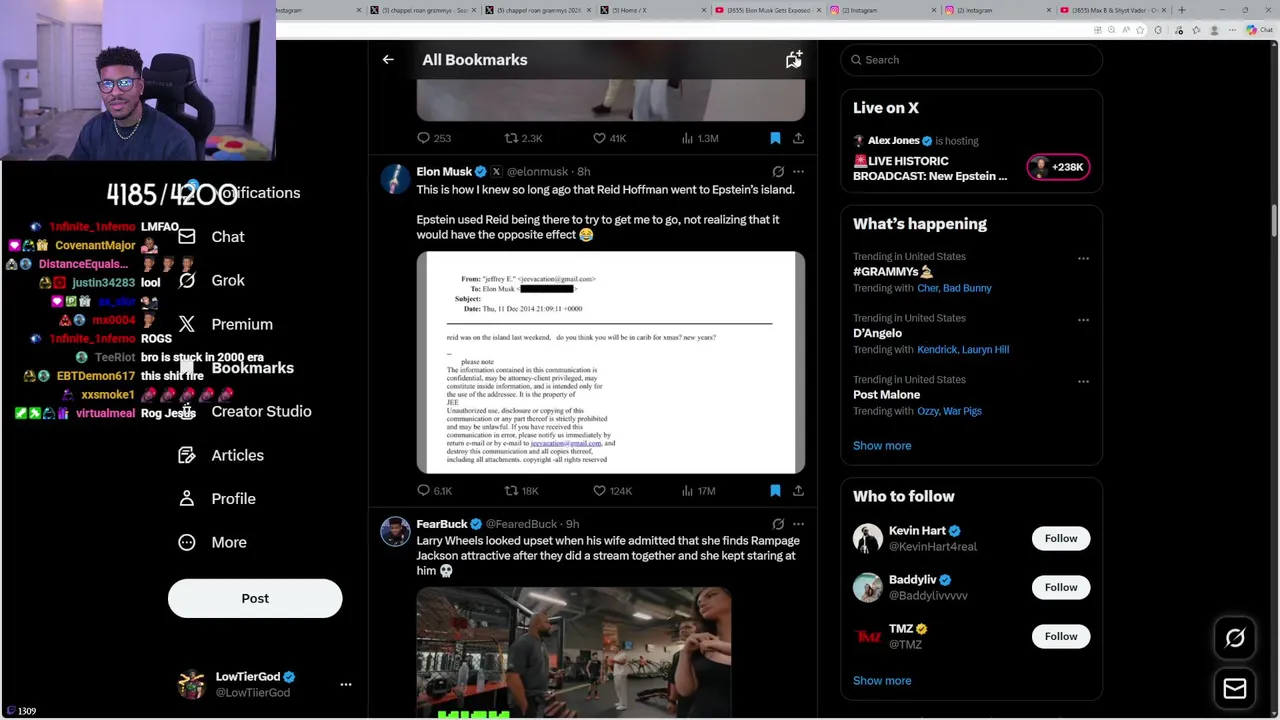Open the floating Grok button
This screenshot has width=1280, height=720.
(x=1235, y=638)
